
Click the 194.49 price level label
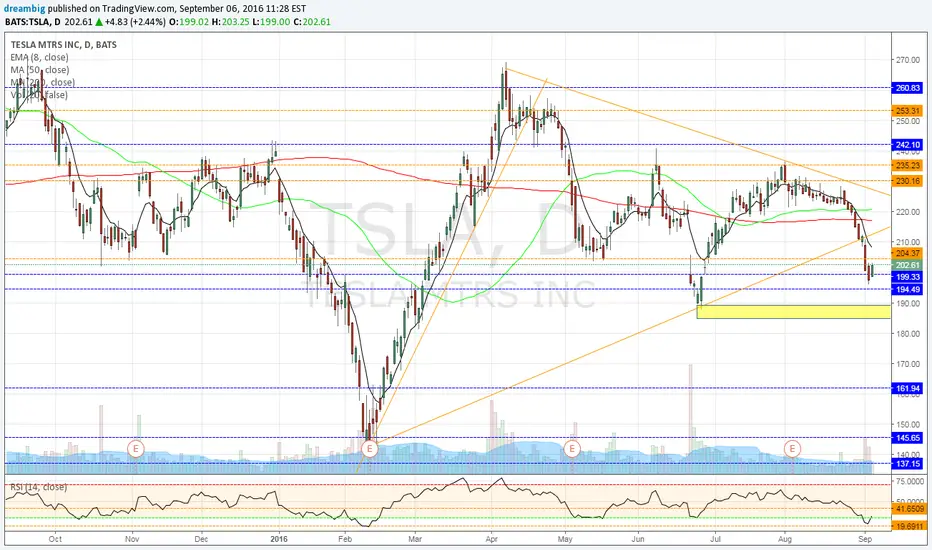[908, 290]
